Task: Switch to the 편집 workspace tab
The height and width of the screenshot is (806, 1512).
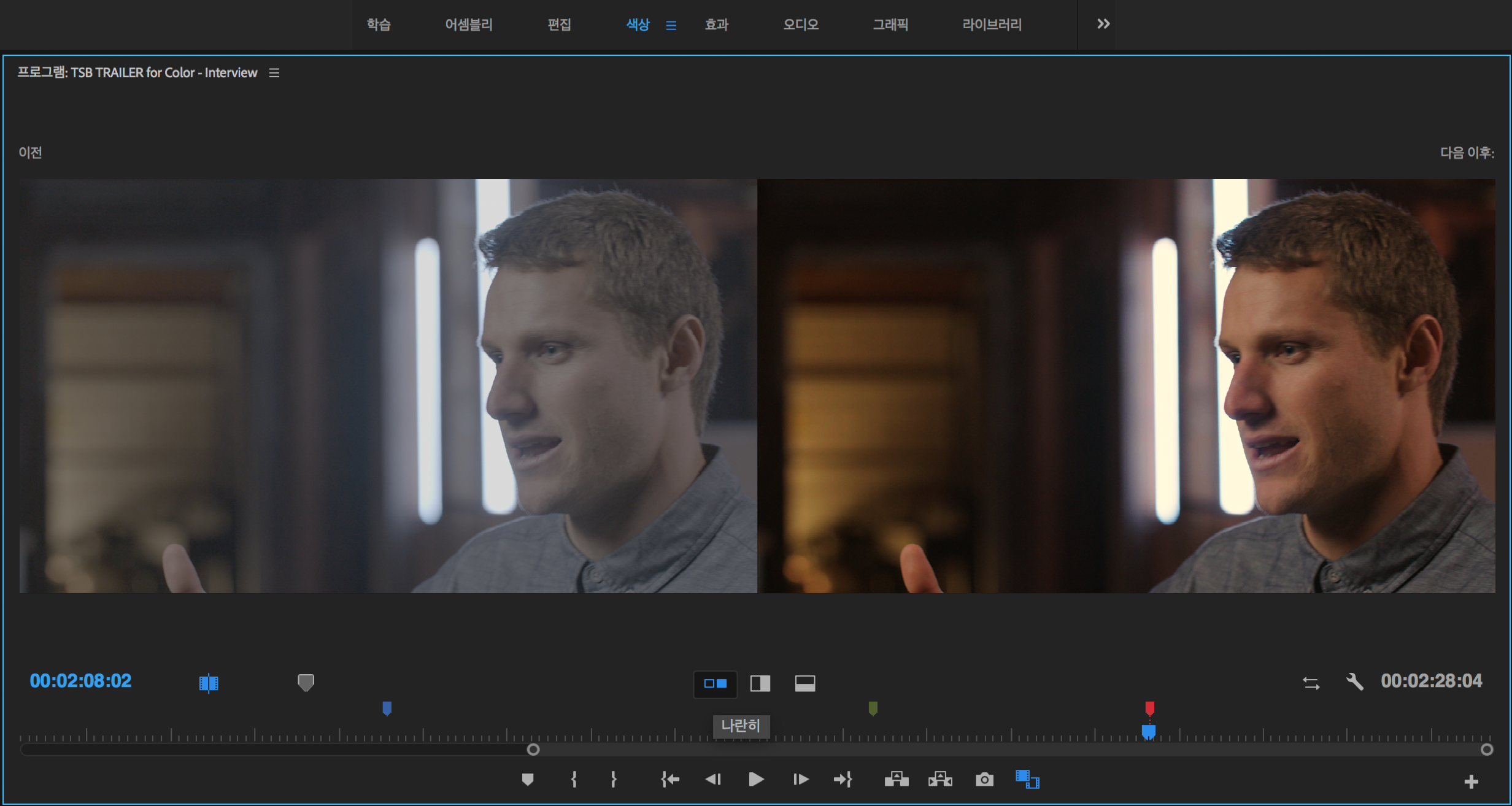Action: point(559,25)
